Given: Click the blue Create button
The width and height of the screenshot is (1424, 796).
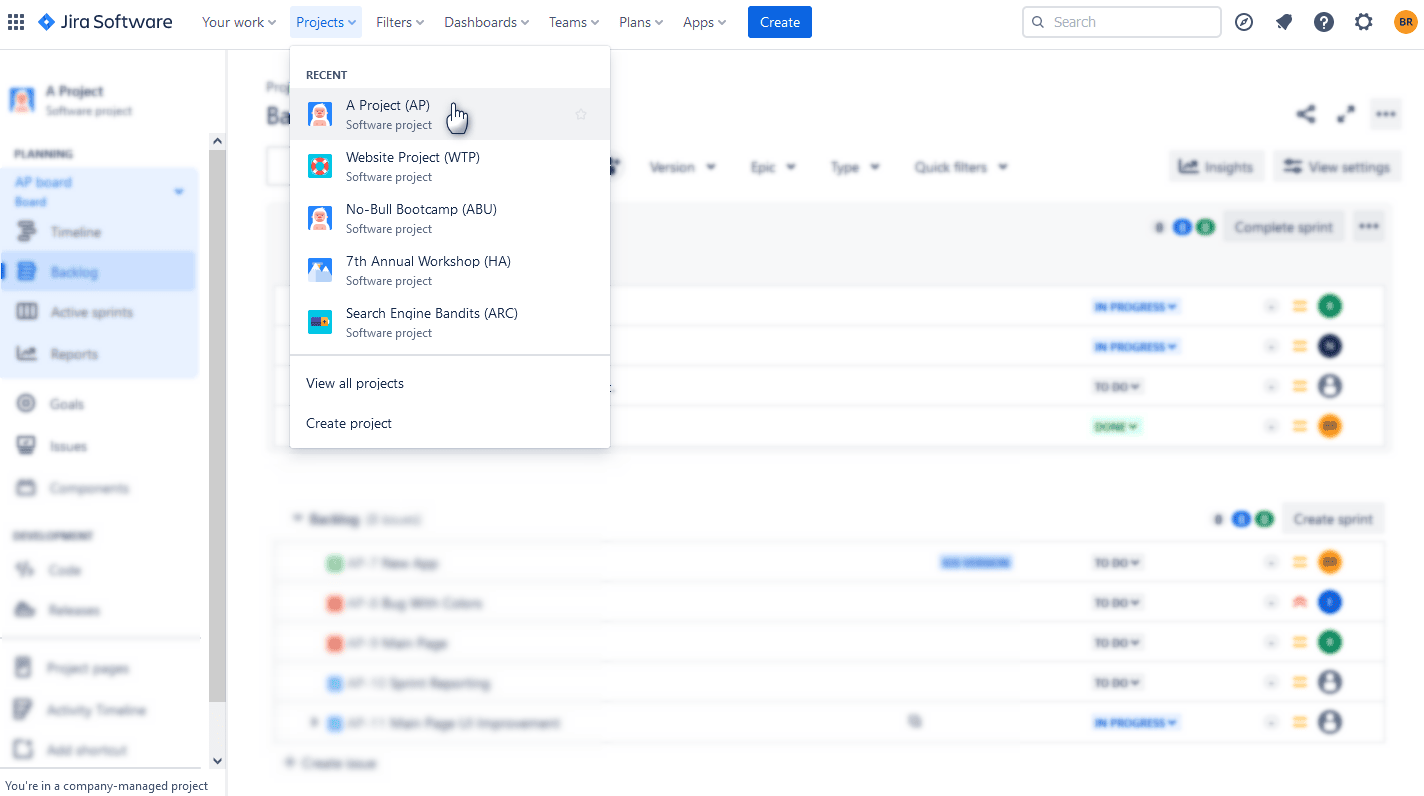Looking at the screenshot, I should coord(780,22).
